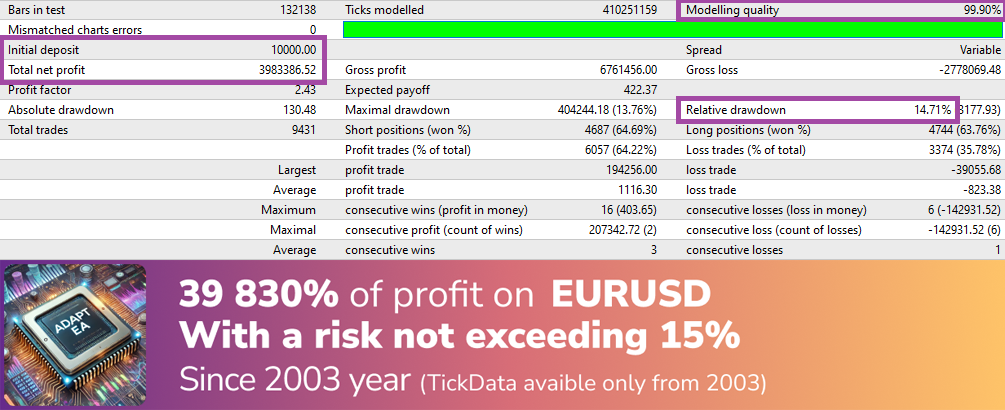
Task: Select the Largest profit trade value 194256.00
Action: pos(631,170)
